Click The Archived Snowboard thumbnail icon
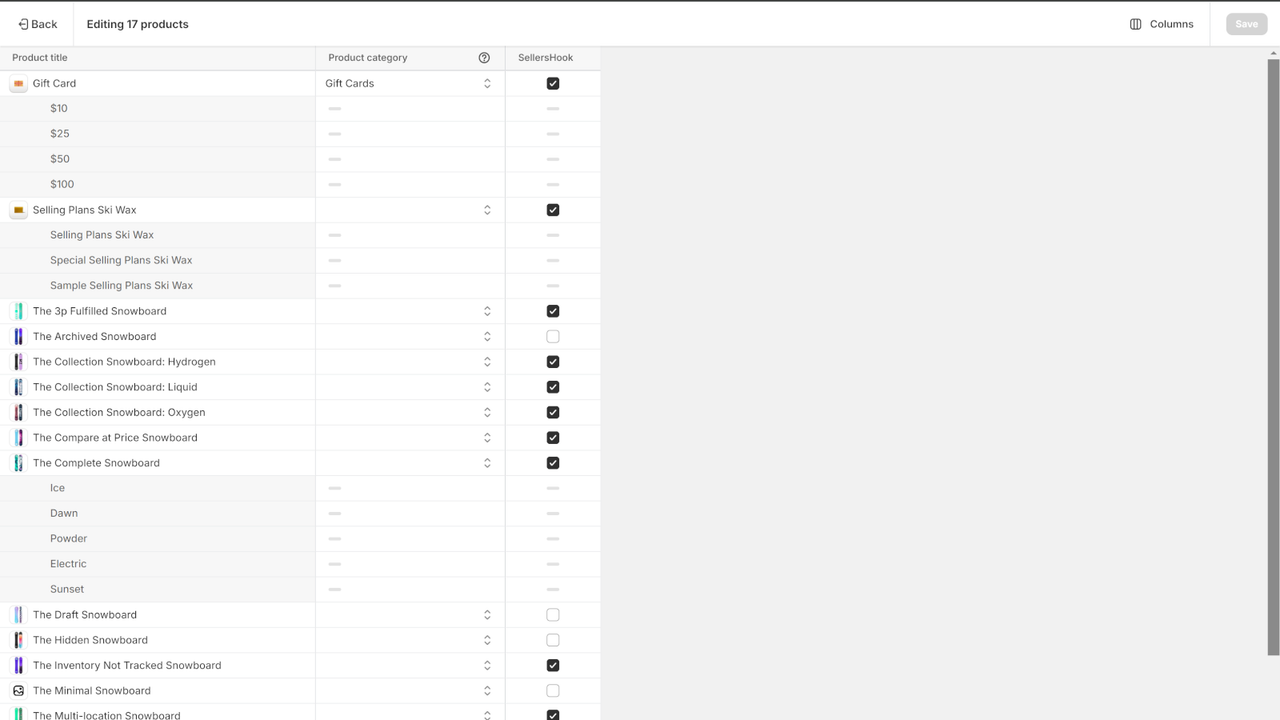The width and height of the screenshot is (1280, 720). tap(18, 337)
